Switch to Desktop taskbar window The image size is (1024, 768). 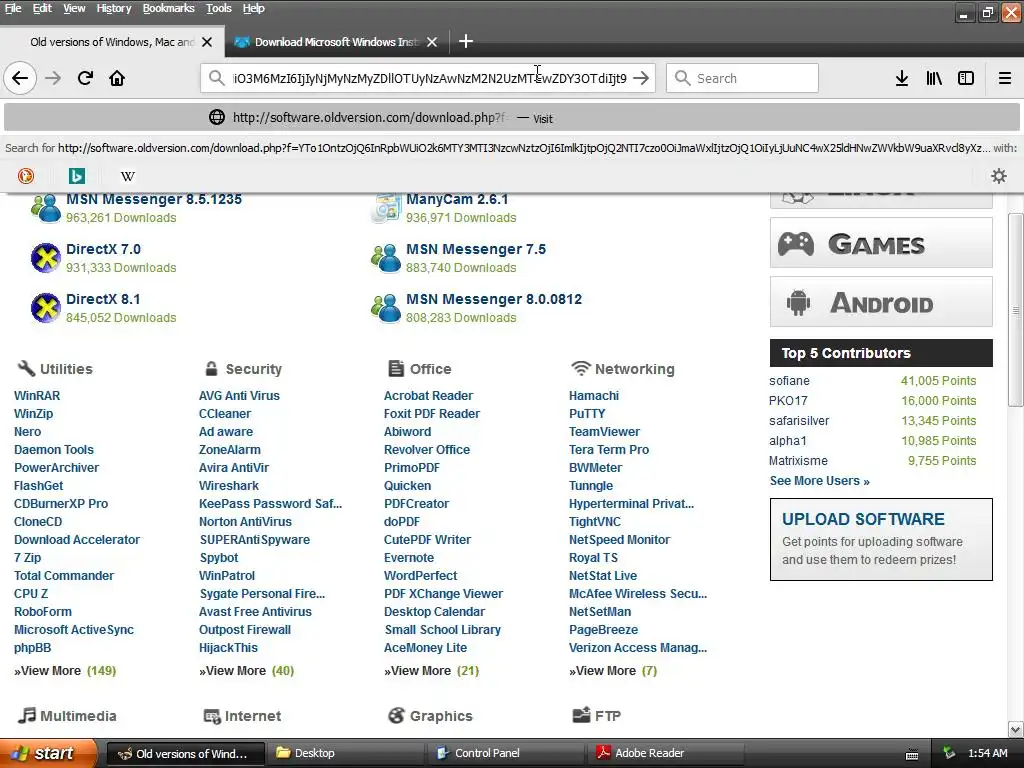(345, 754)
